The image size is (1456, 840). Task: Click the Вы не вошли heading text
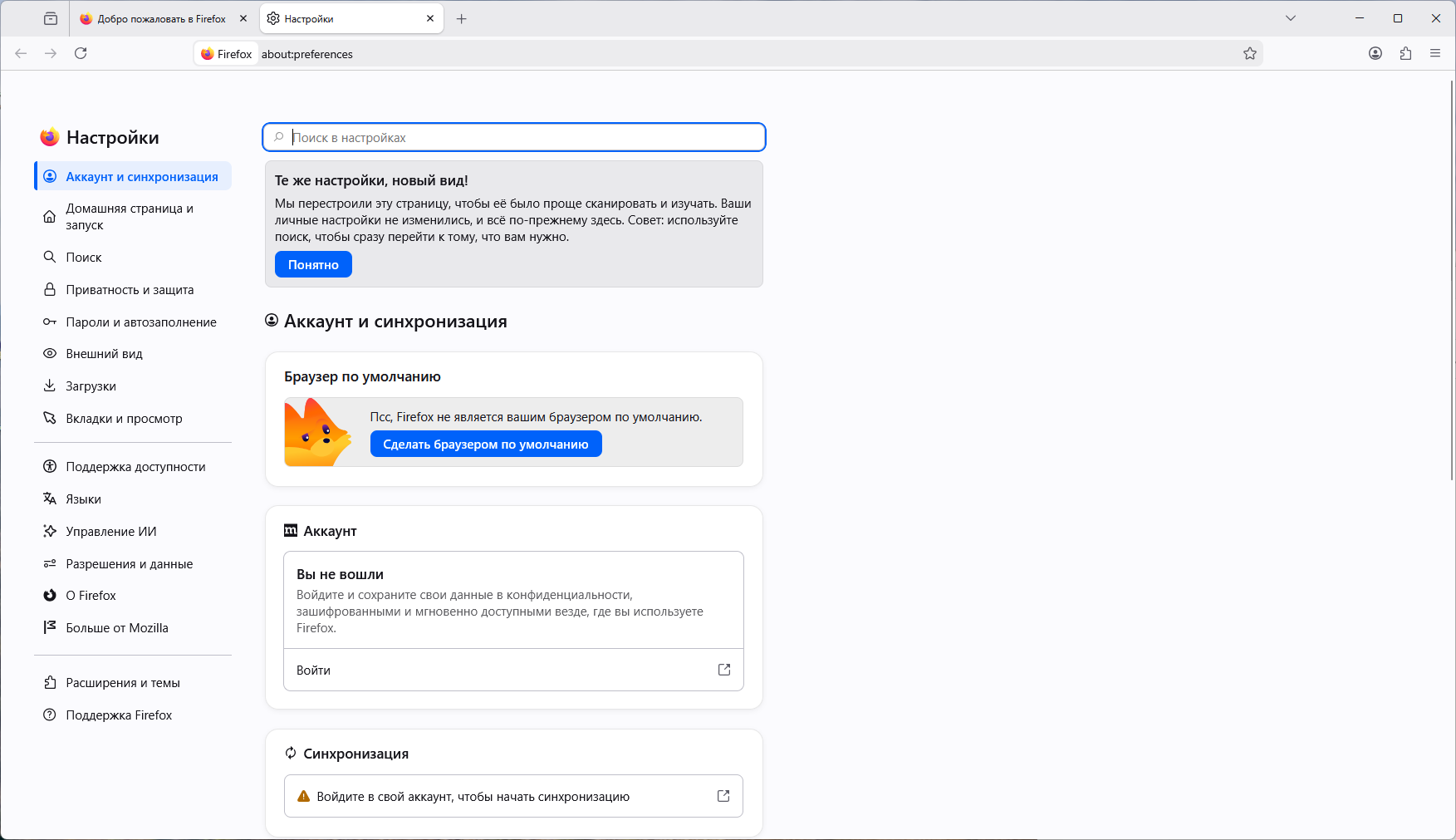point(340,574)
